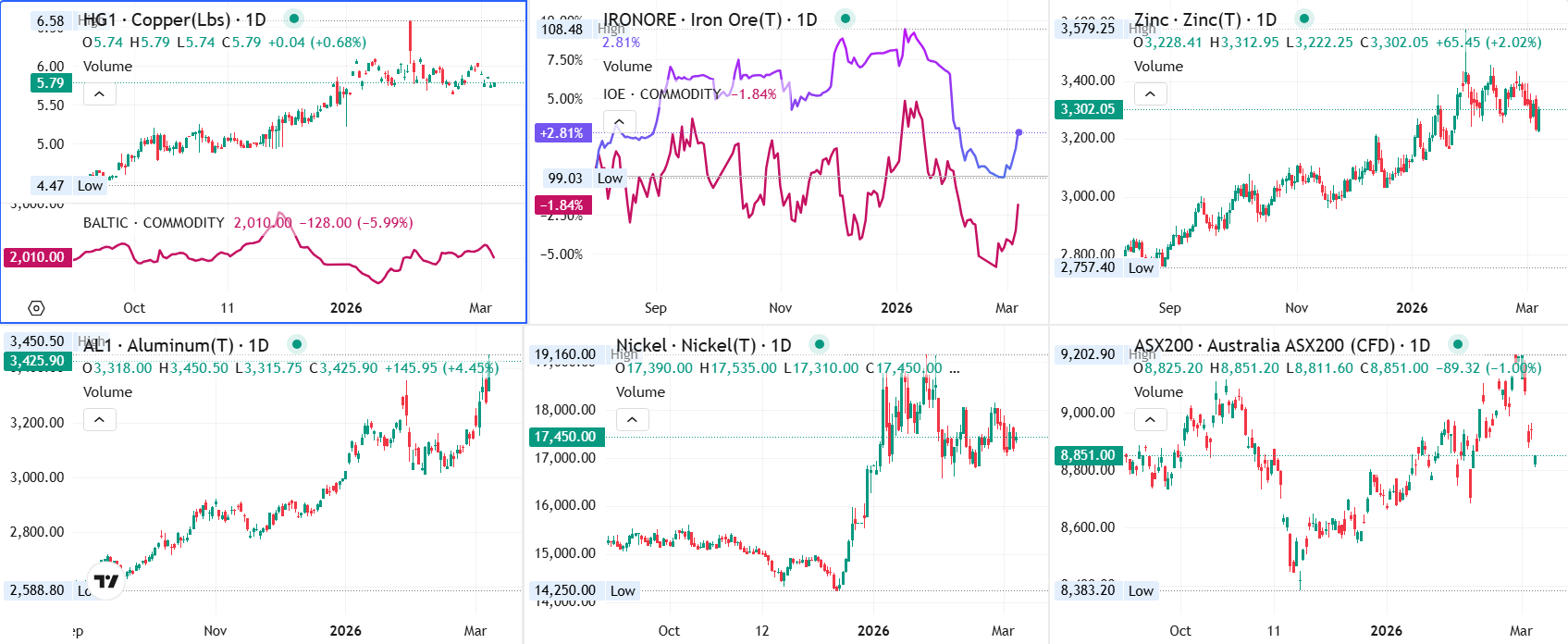
Task: Collapse the Zinc chart legend chevron
Action: 1150,93
